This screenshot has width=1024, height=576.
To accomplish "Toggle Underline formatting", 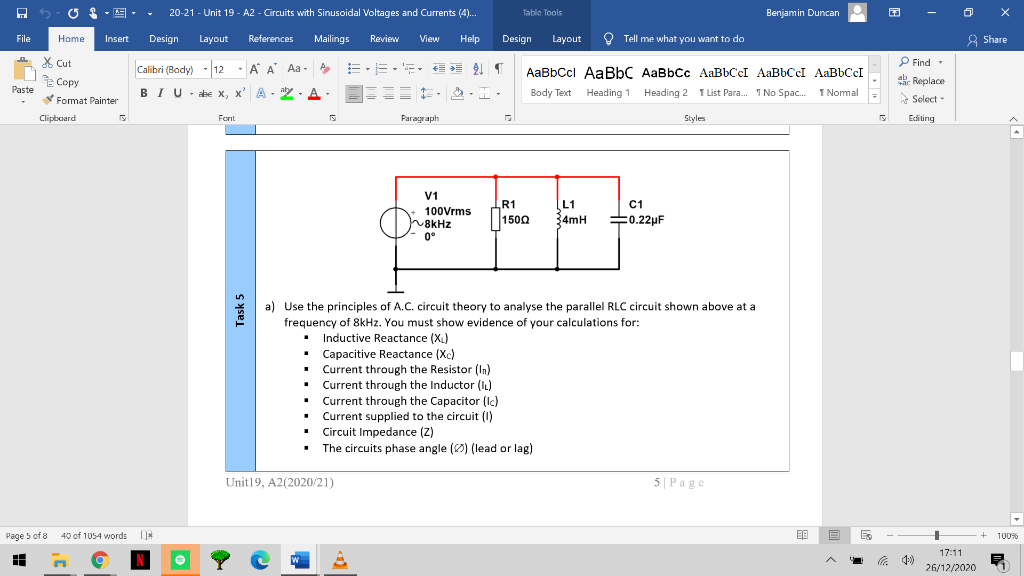I will coord(177,93).
